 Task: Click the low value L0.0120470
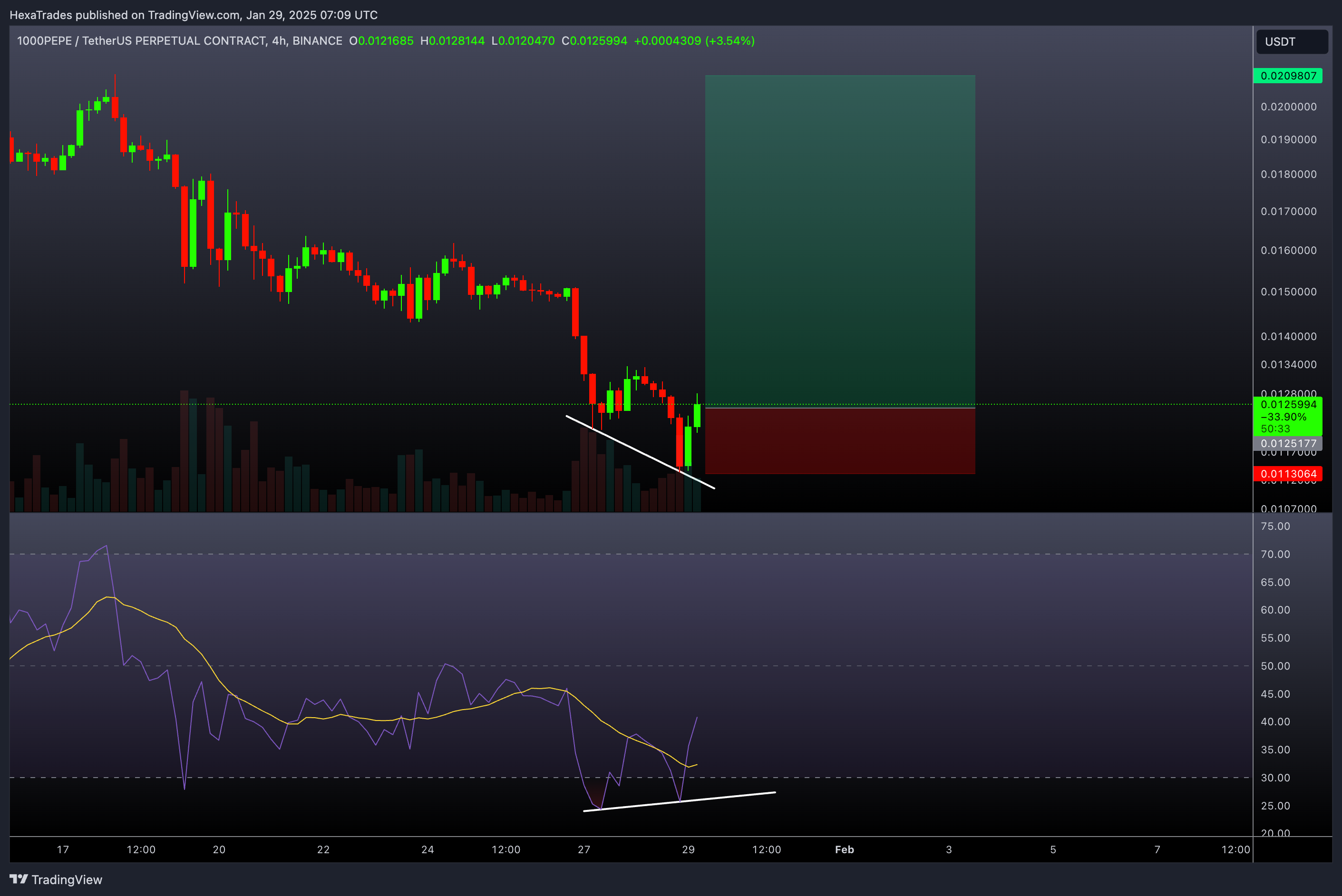click(523, 40)
